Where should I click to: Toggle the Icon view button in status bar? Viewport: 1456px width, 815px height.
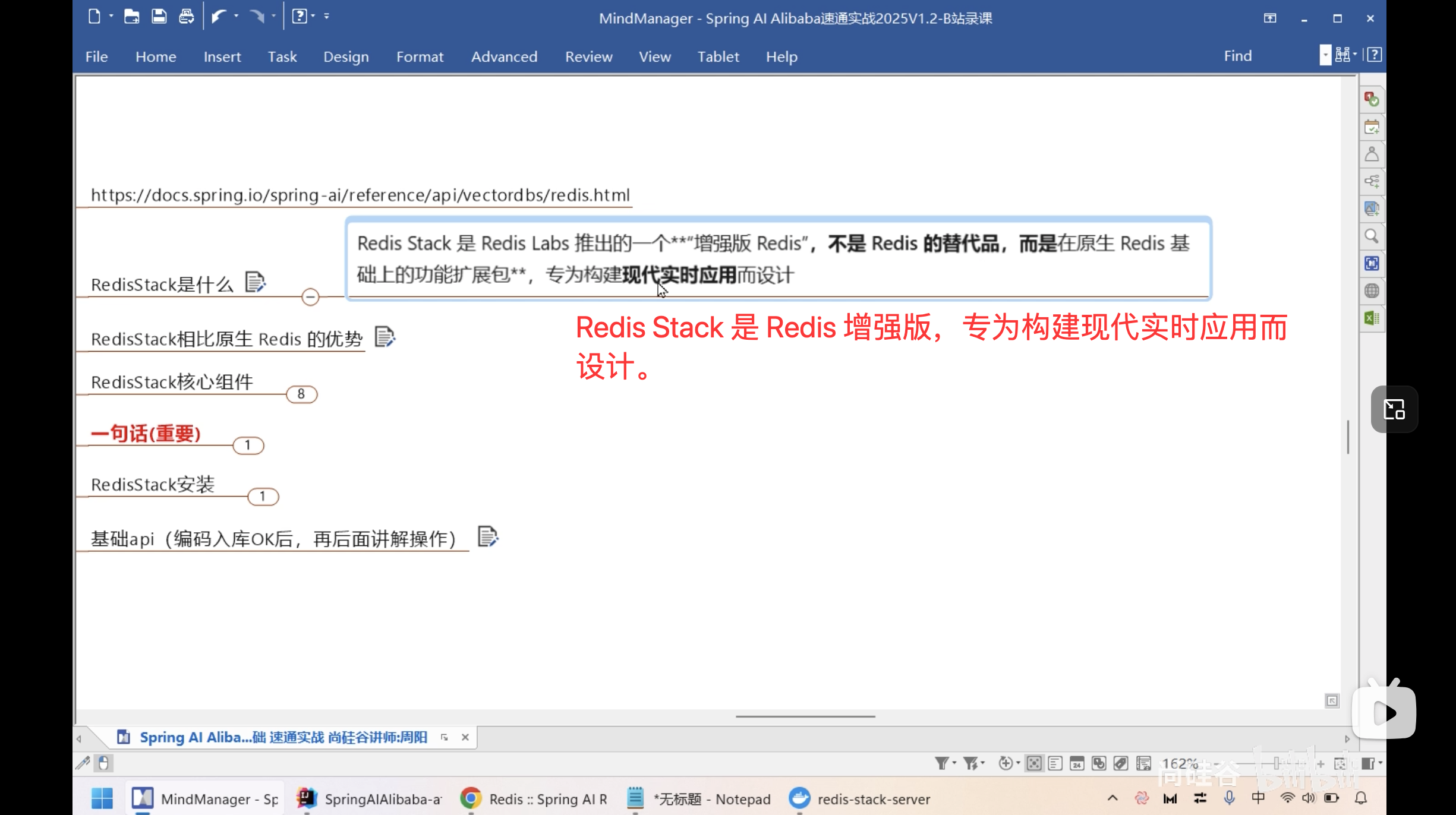click(1099, 763)
